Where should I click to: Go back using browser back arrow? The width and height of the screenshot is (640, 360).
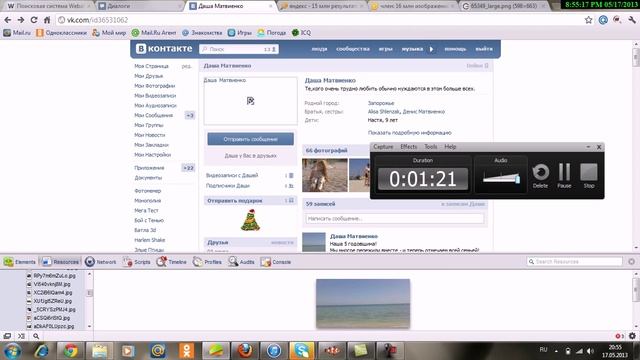coord(7,20)
